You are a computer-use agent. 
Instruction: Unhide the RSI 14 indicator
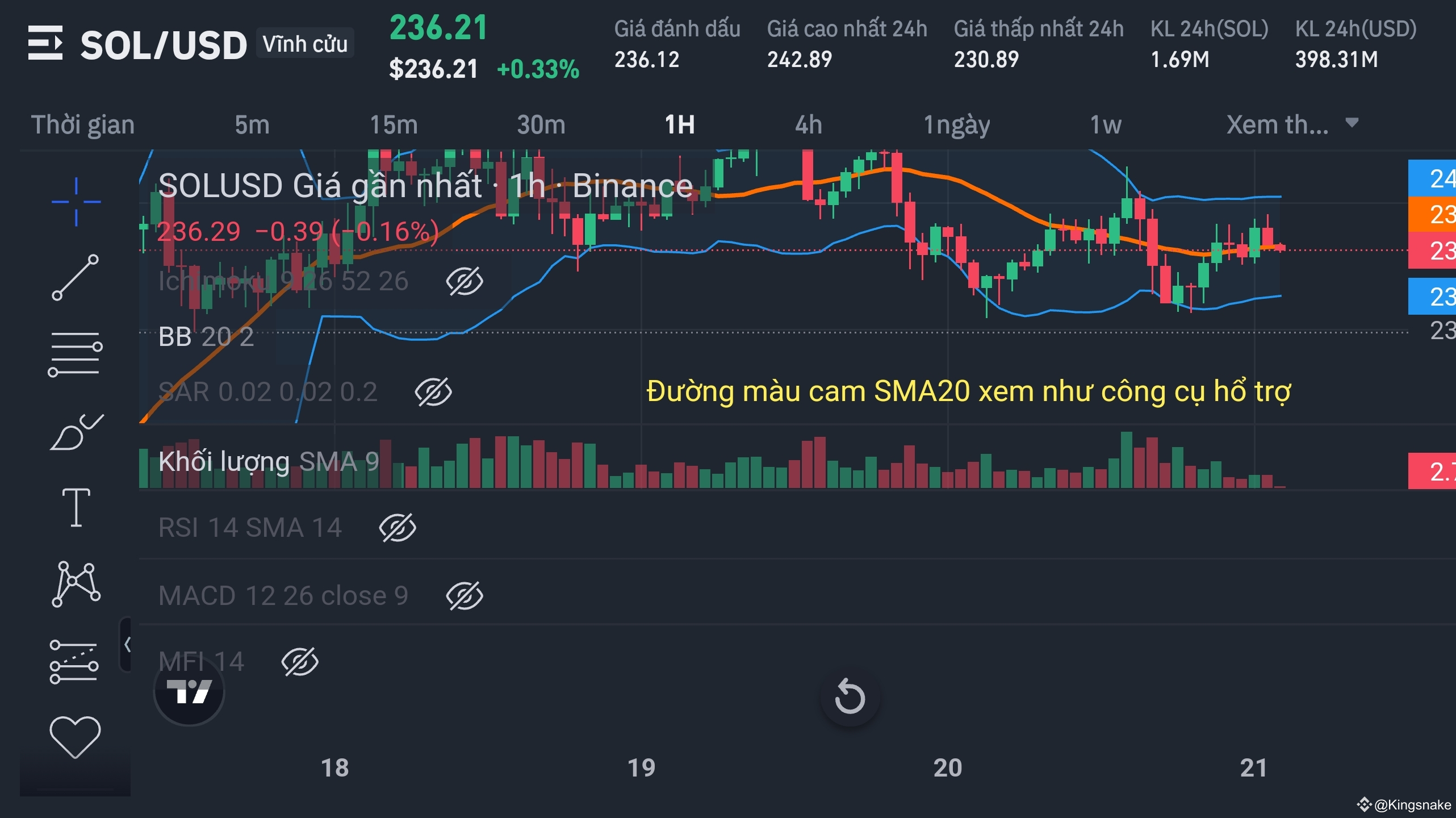pos(398,528)
